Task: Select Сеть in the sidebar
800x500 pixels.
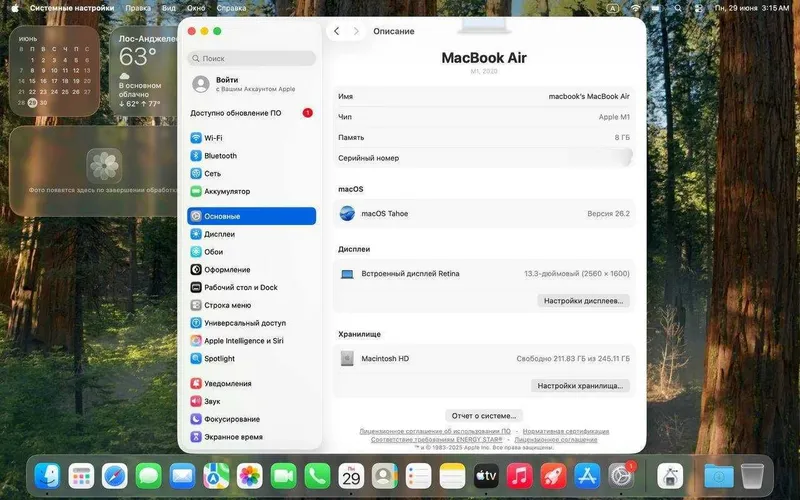Action: (x=251, y=173)
